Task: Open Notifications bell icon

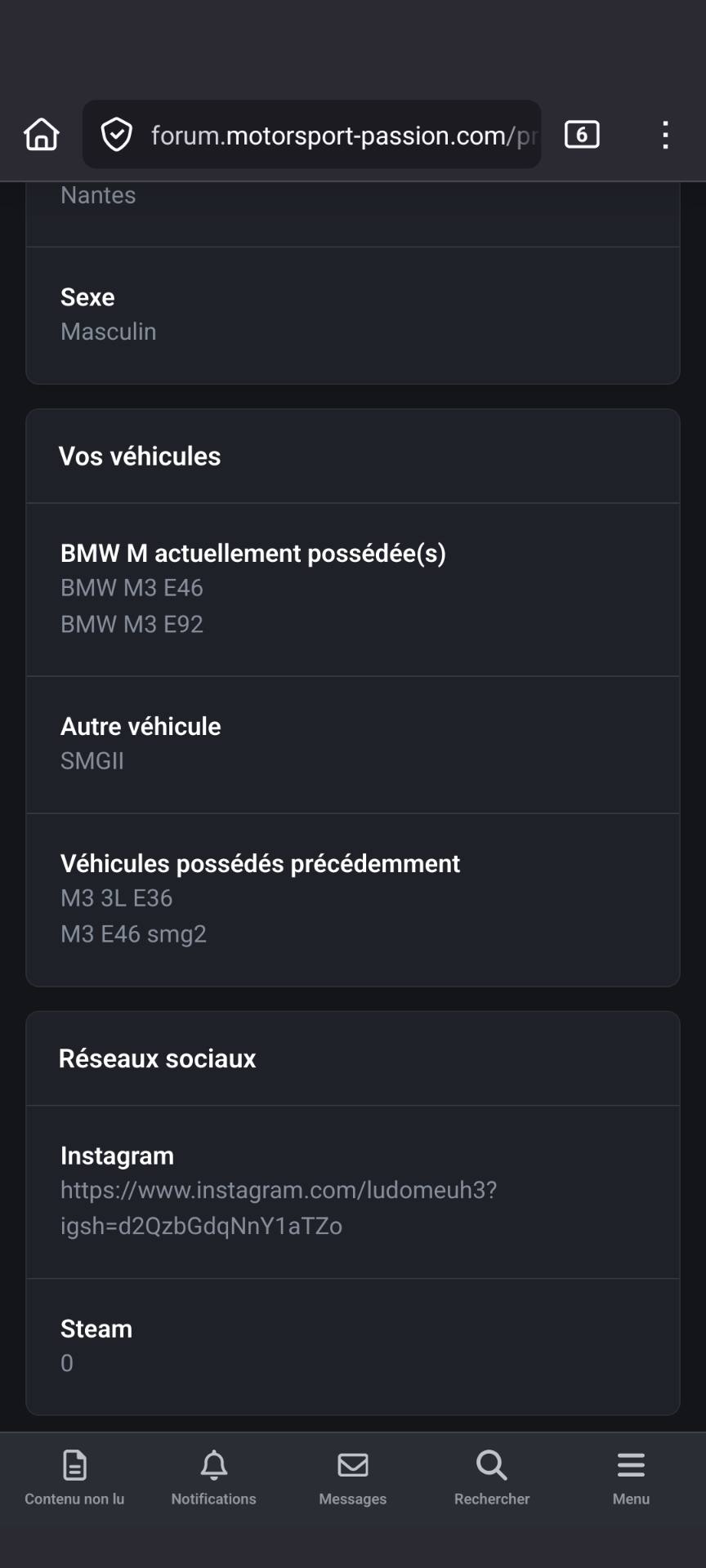Action: [214, 1465]
